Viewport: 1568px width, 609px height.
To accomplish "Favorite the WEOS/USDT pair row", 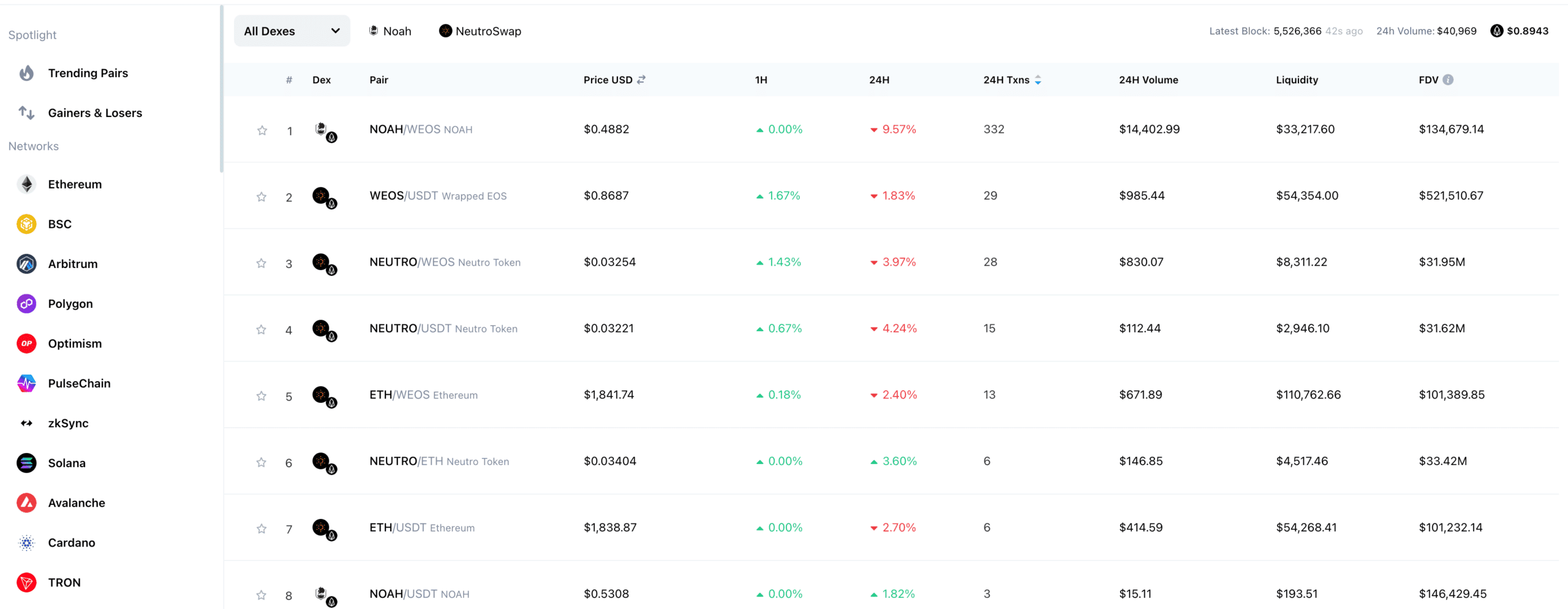I will point(262,197).
